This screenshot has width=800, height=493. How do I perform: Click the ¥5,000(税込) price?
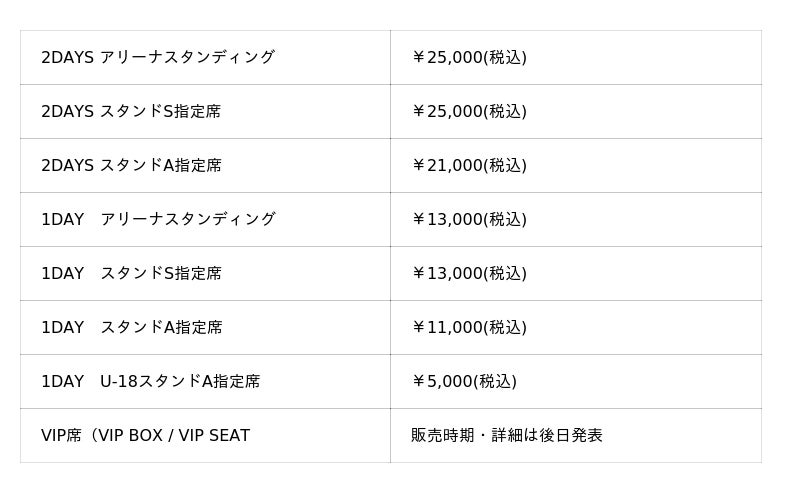tap(464, 382)
